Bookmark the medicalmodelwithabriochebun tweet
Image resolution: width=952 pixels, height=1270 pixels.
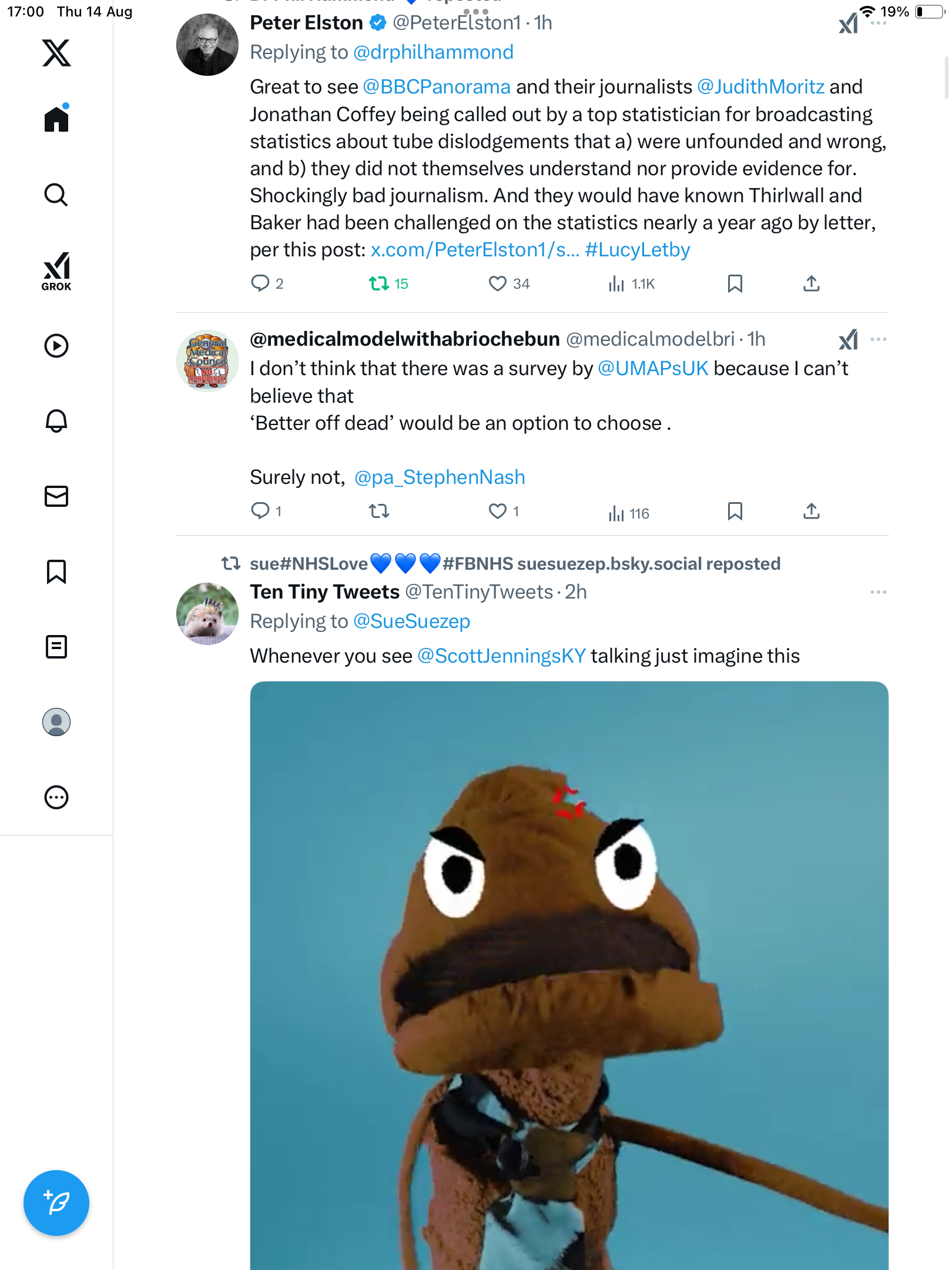[x=735, y=512]
